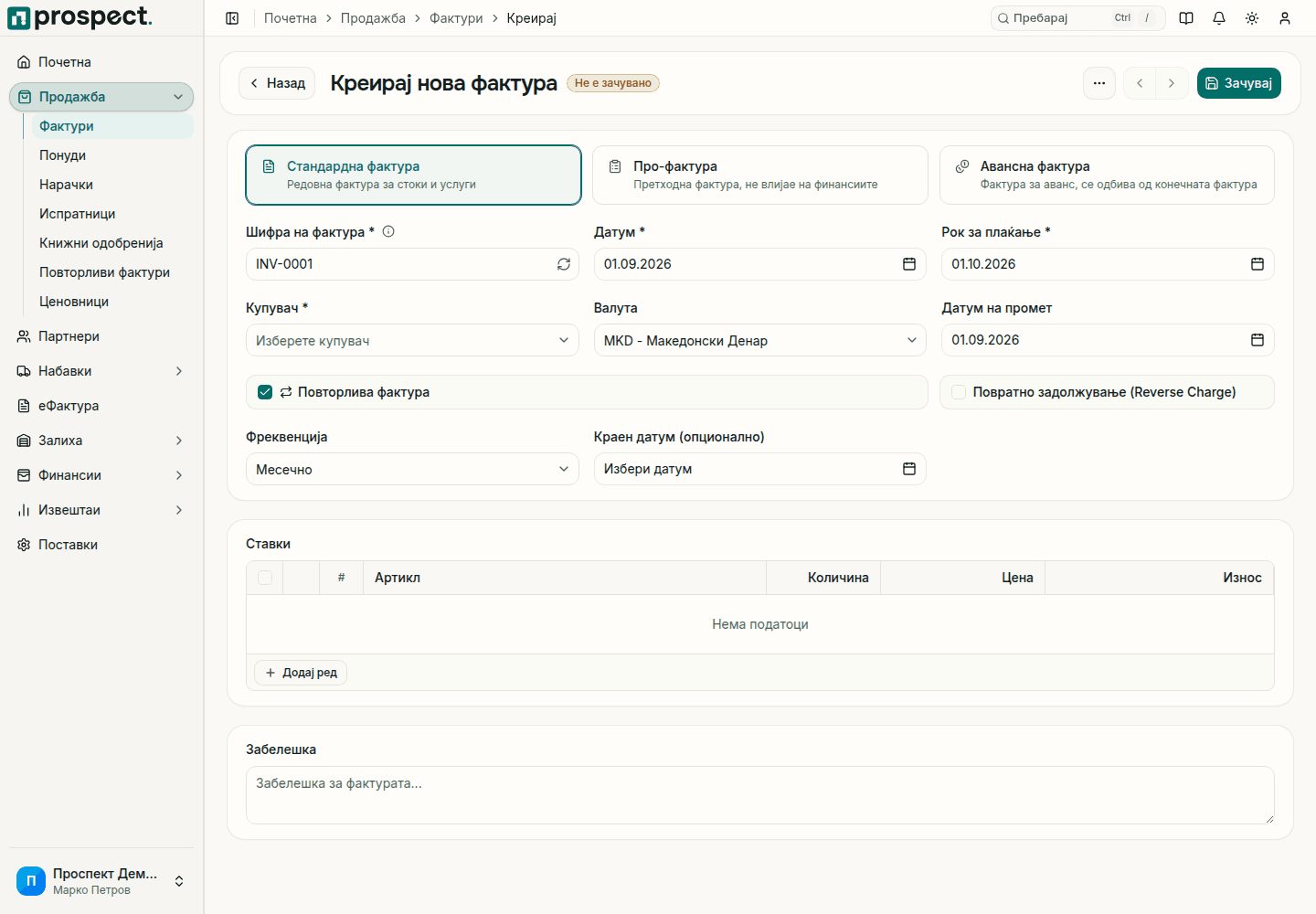Click the info icon beside Шифра на фактура
The image size is (1316, 914).
click(388, 231)
